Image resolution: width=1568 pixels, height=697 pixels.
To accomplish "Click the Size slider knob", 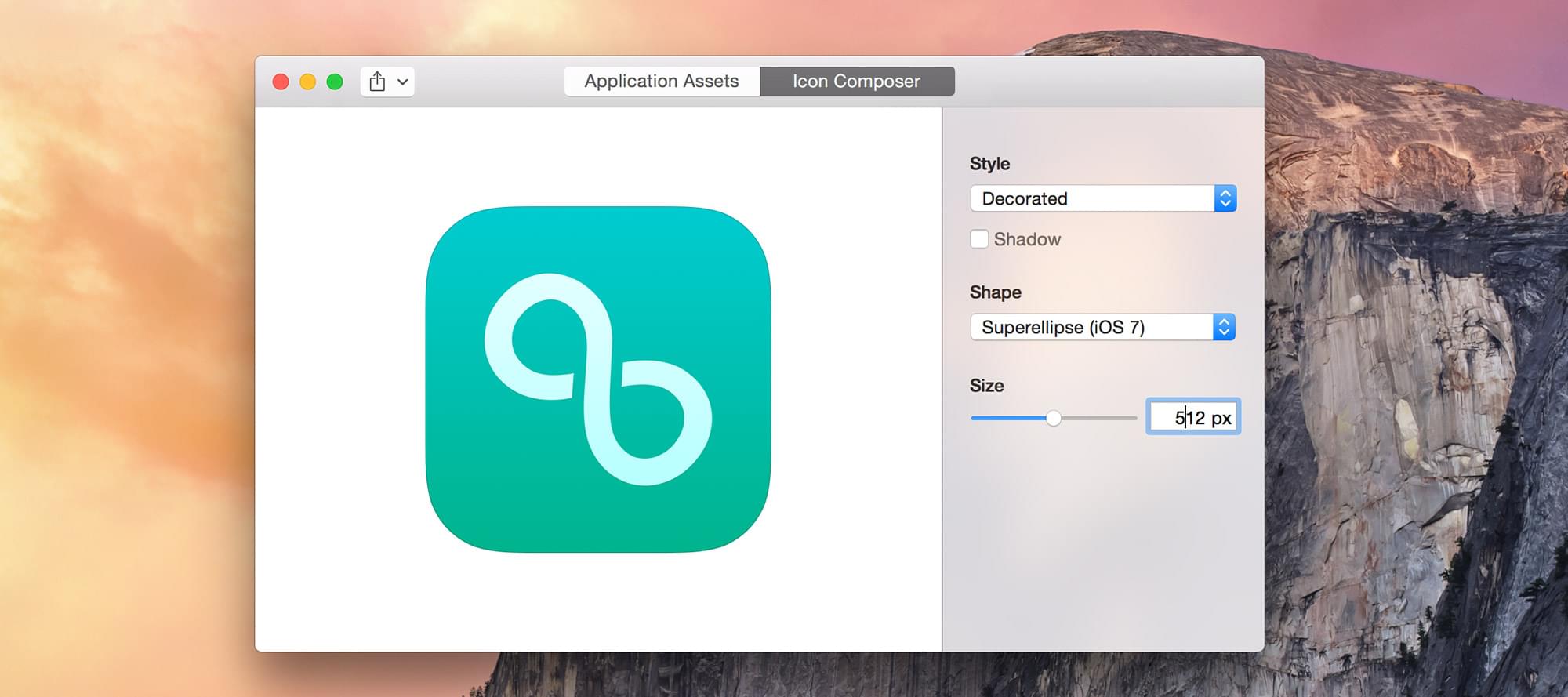I will tap(1054, 418).
